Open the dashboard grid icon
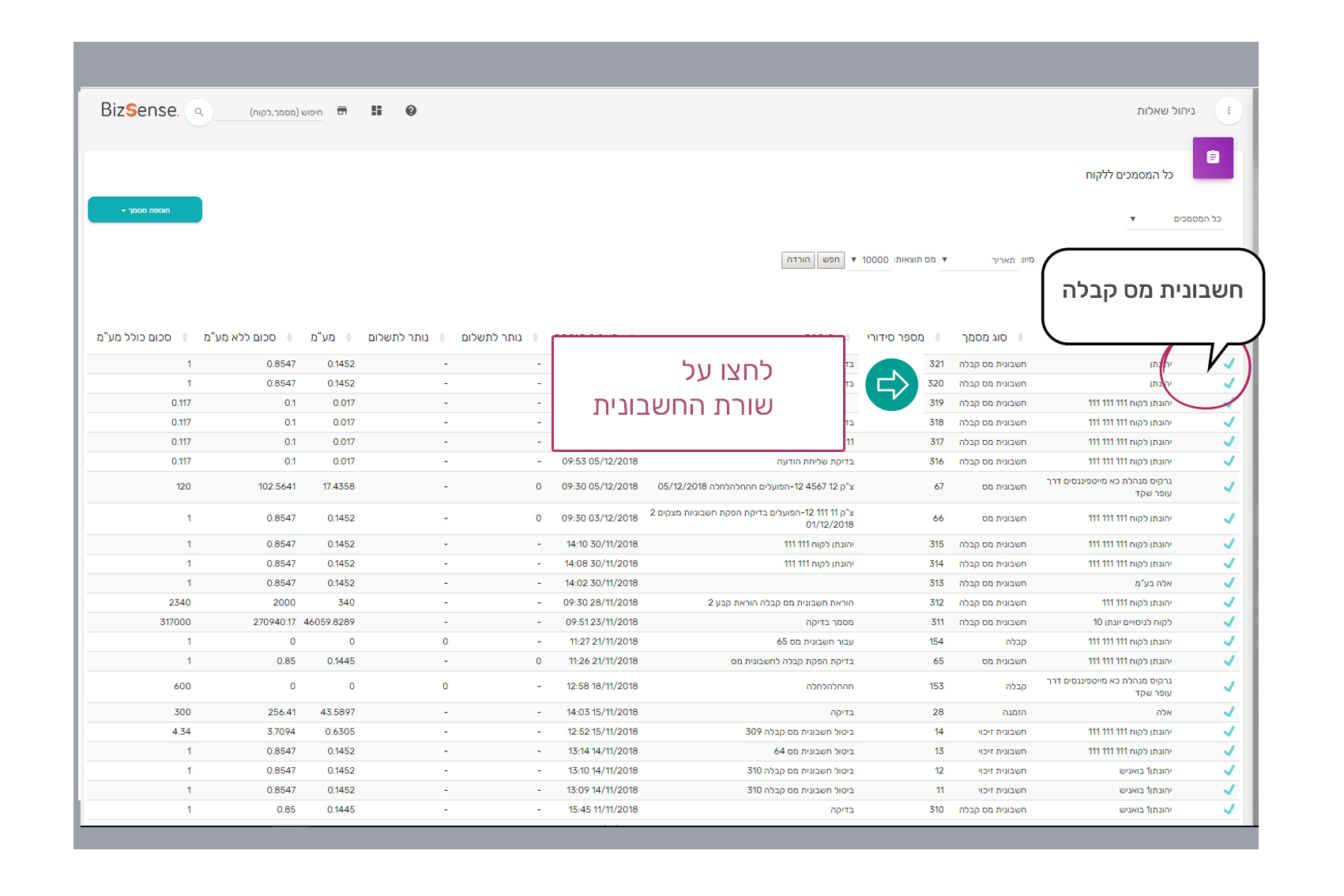The height and width of the screenshot is (896, 1344). click(376, 111)
